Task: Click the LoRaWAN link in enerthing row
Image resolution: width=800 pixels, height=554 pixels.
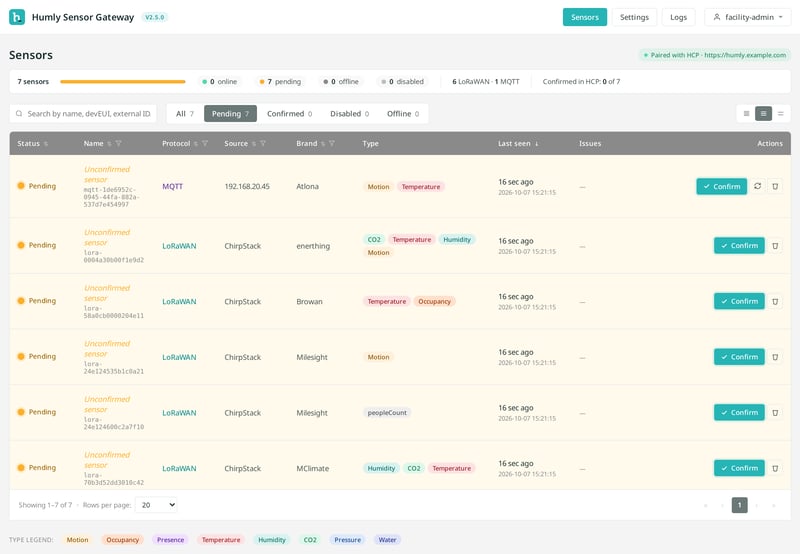Action: point(179,246)
